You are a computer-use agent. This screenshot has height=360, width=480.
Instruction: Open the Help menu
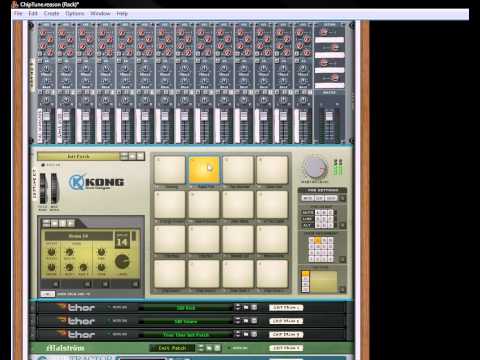click(122, 14)
